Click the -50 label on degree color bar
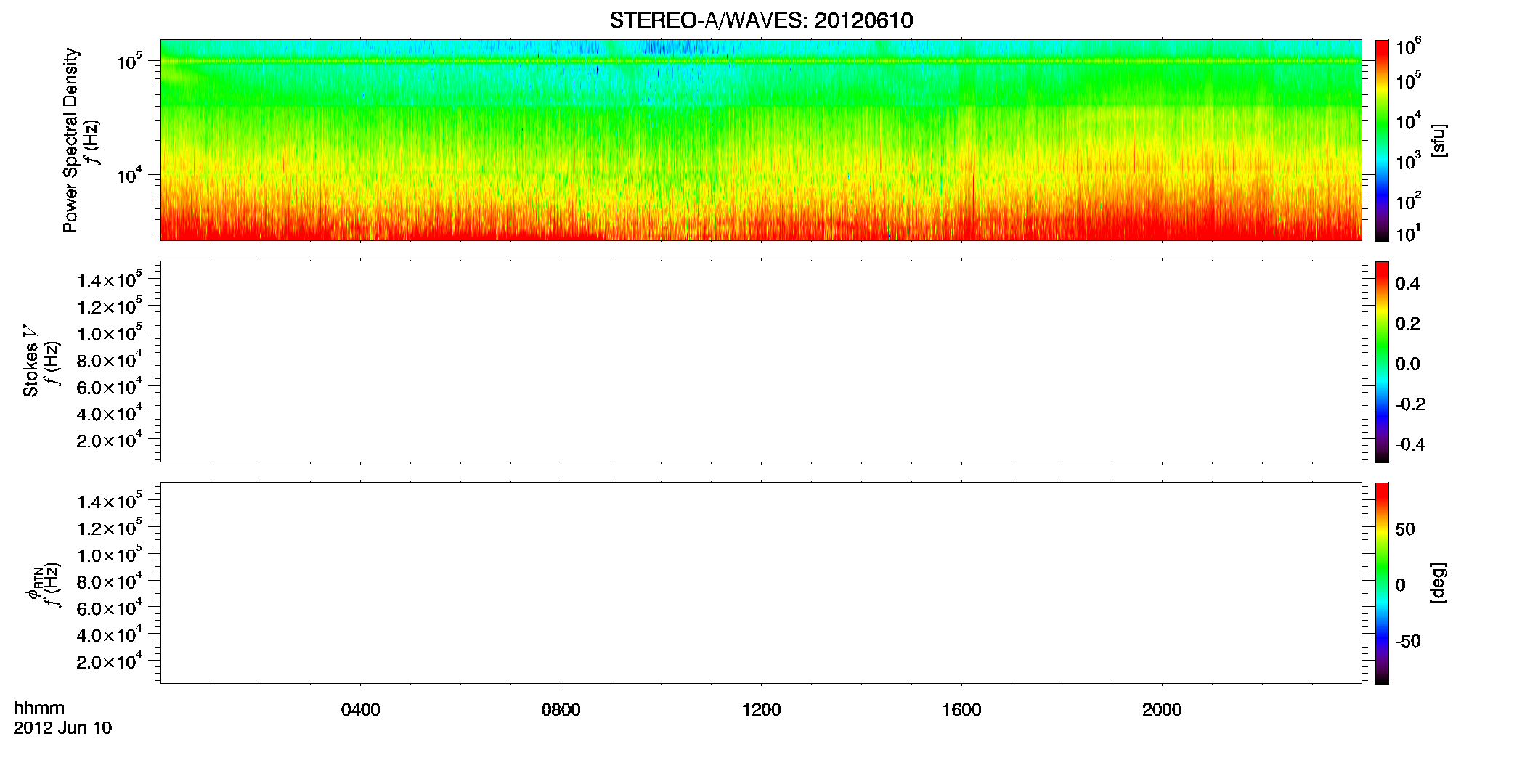The height and width of the screenshot is (784, 1522). pyautogui.click(x=1408, y=641)
